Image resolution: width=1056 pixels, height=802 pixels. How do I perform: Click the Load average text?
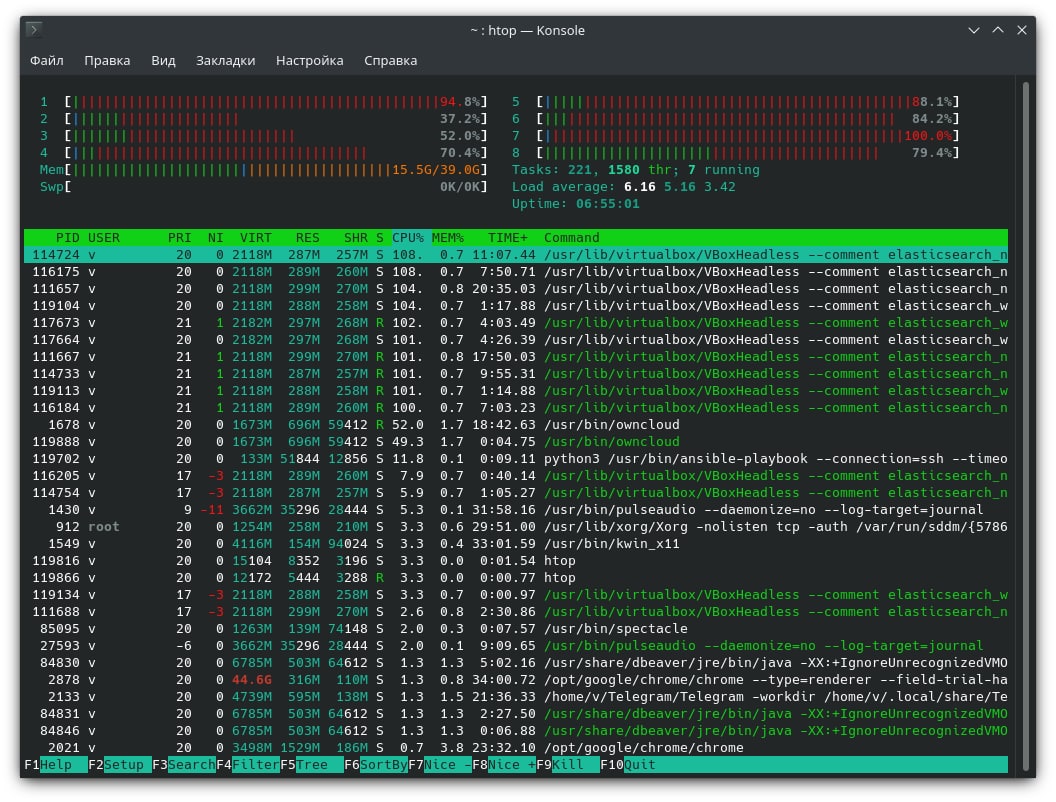pos(624,187)
